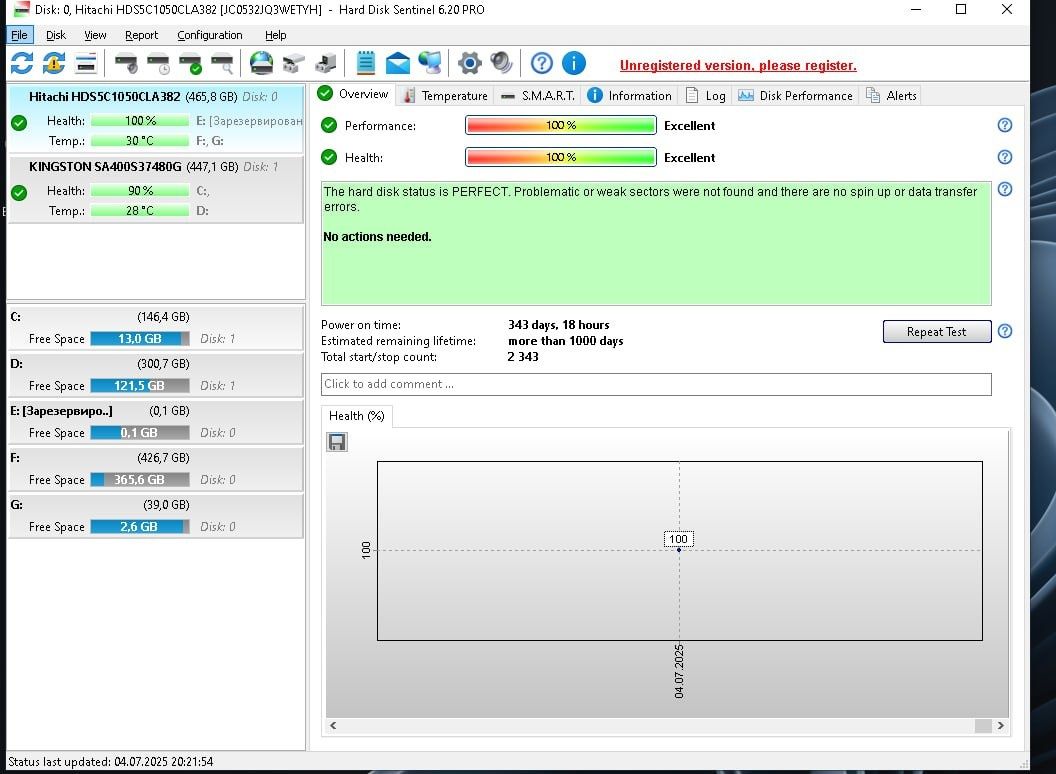Image resolution: width=1056 pixels, height=774 pixels.
Task: Click the grey speaker sound icon
Action: coord(502,64)
